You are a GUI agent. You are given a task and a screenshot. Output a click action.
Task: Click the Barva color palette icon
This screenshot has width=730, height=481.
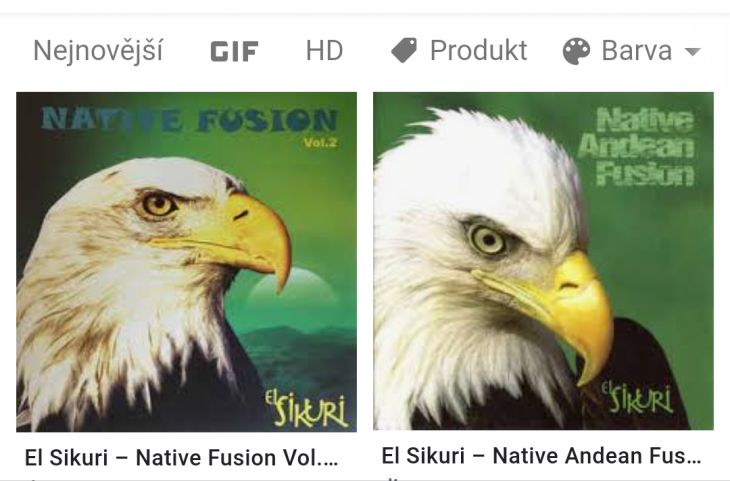576,51
